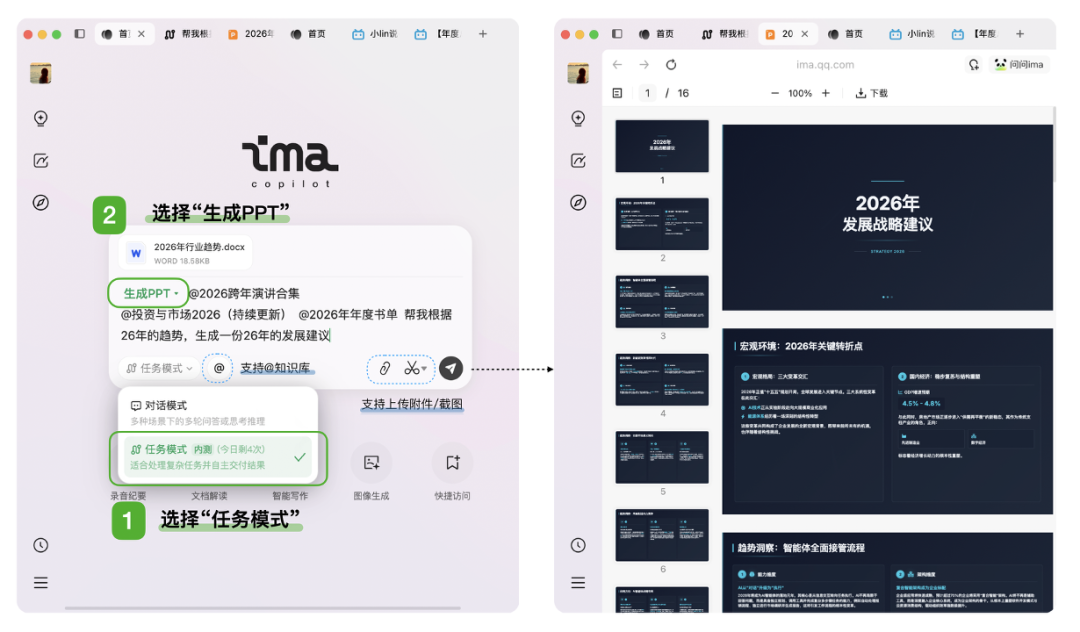
Task: Expand the 生成PPT dropdown
Action: 150,293
